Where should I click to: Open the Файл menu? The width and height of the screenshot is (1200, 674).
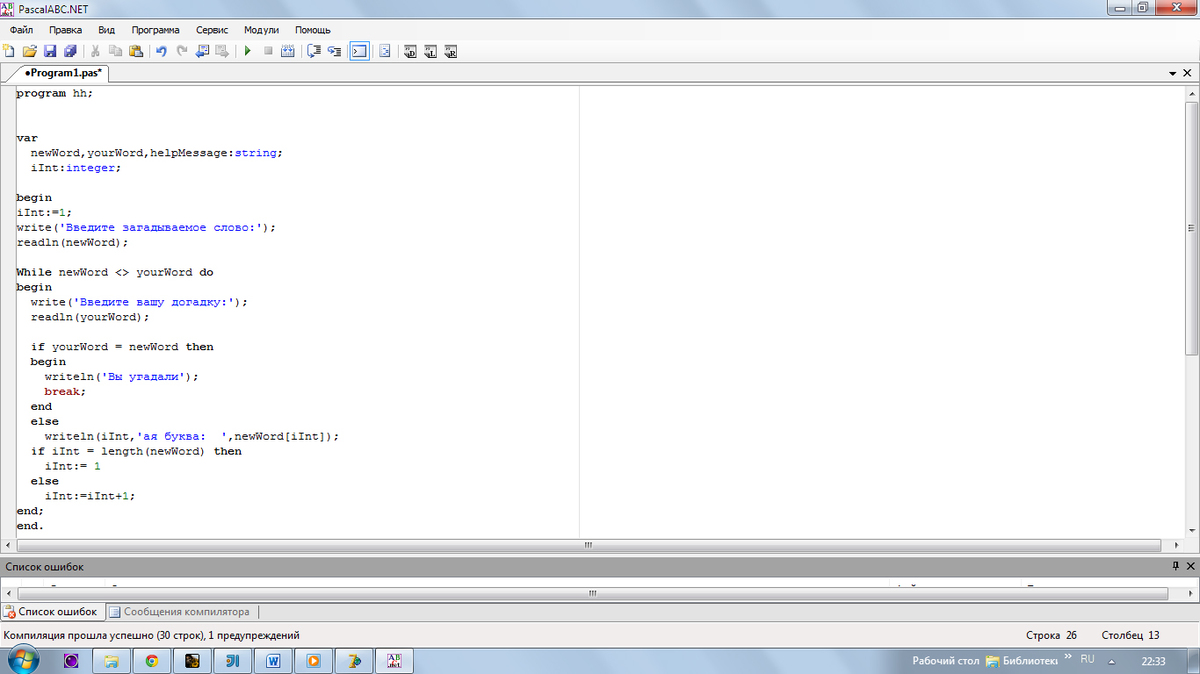point(21,30)
